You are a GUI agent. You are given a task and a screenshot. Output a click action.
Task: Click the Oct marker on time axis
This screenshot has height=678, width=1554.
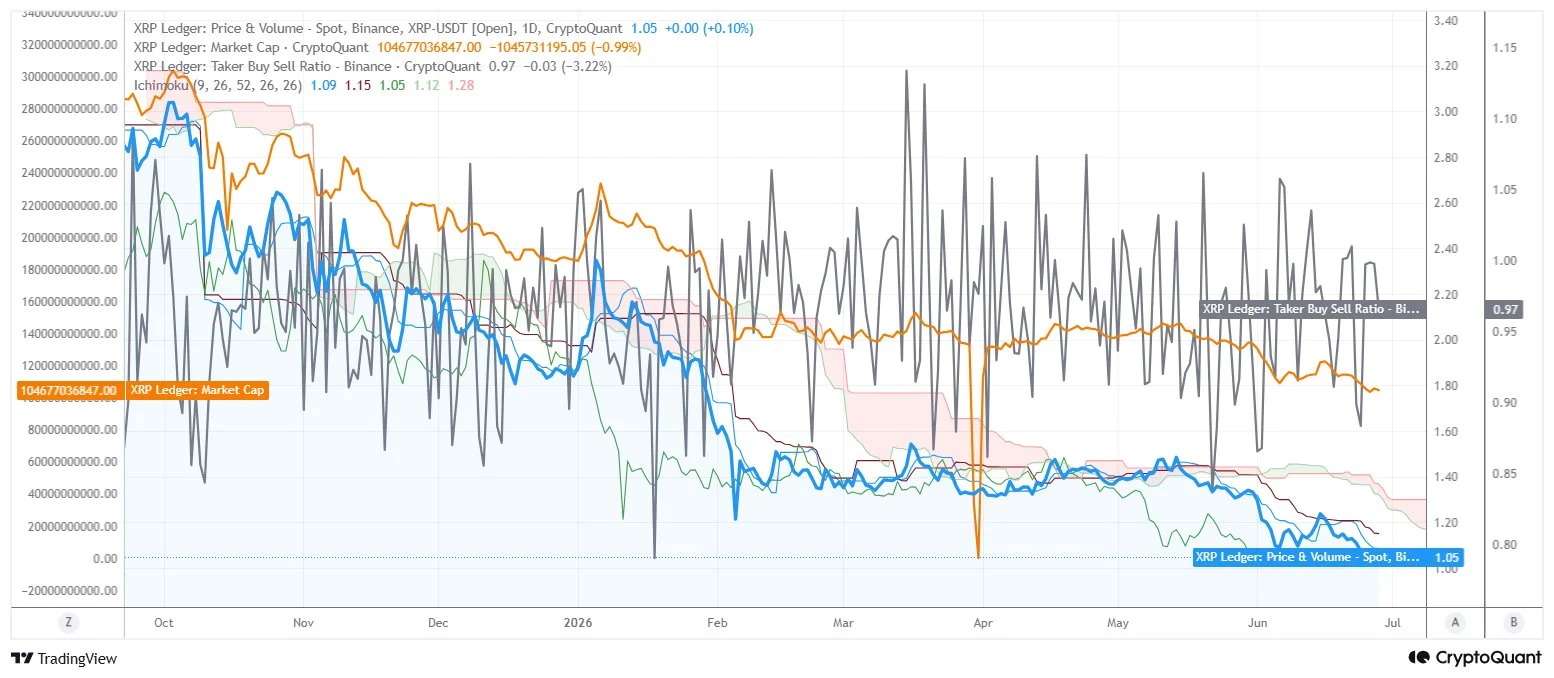pyautogui.click(x=164, y=623)
